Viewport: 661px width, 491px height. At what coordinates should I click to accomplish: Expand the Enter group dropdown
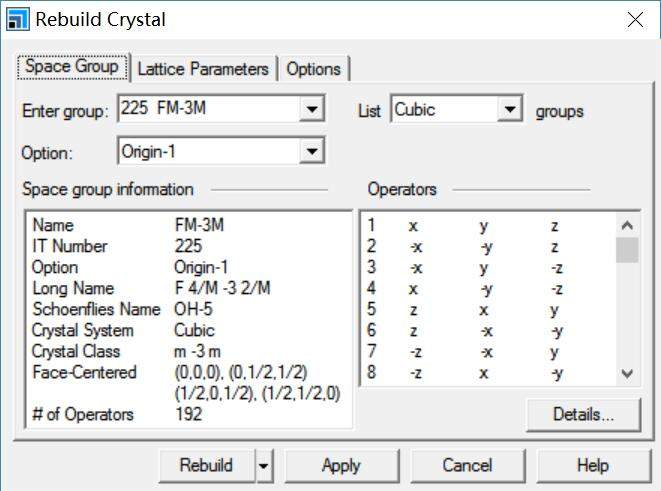click(312, 110)
